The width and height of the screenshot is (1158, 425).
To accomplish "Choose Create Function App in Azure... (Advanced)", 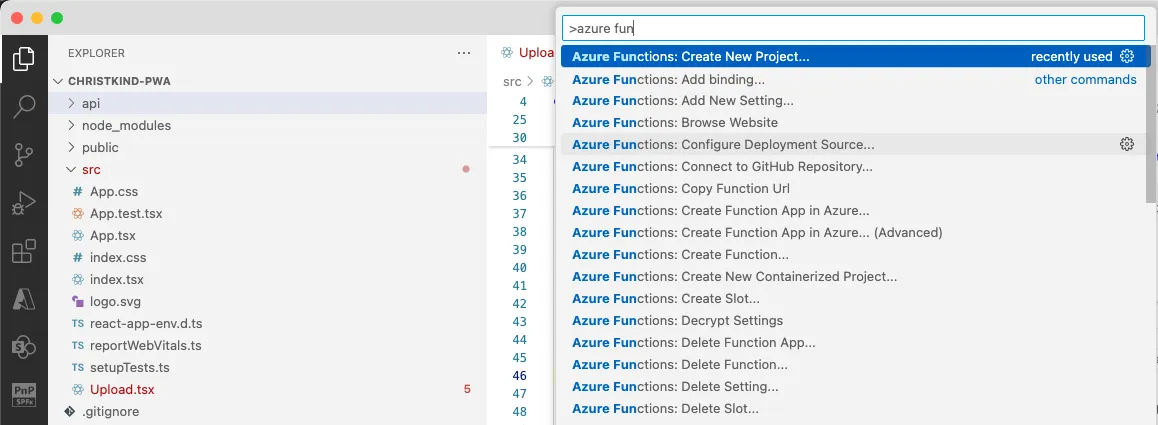I will point(855,232).
